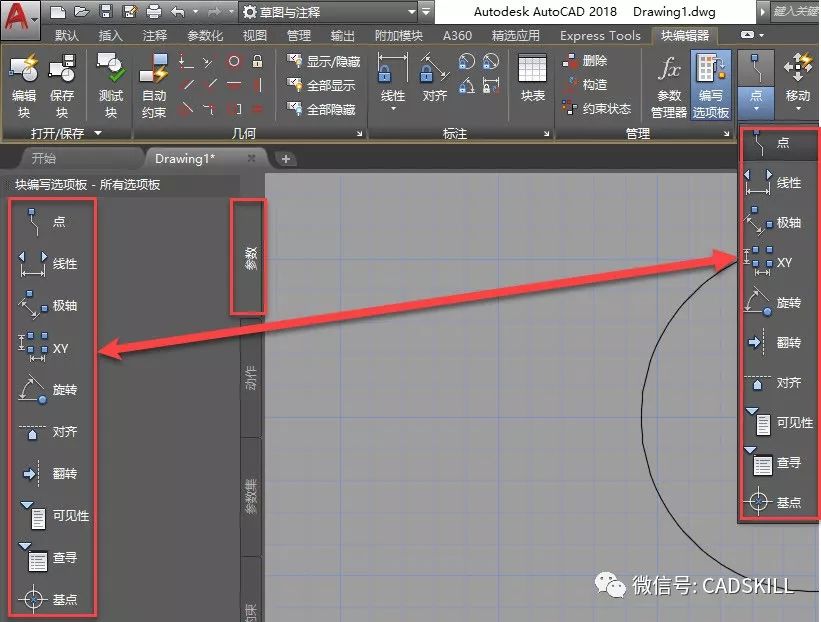Viewport: 821px width, 622px height.
Task: Open the 管理 panel dialog launcher
Action: coord(726,134)
